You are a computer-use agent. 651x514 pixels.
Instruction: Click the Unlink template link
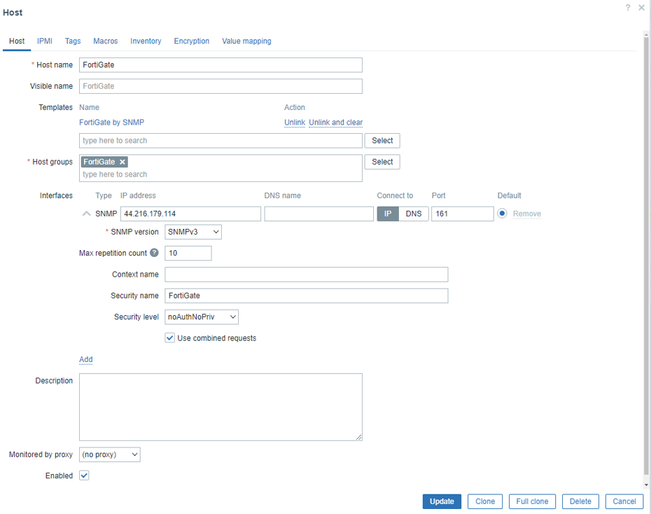[295, 122]
